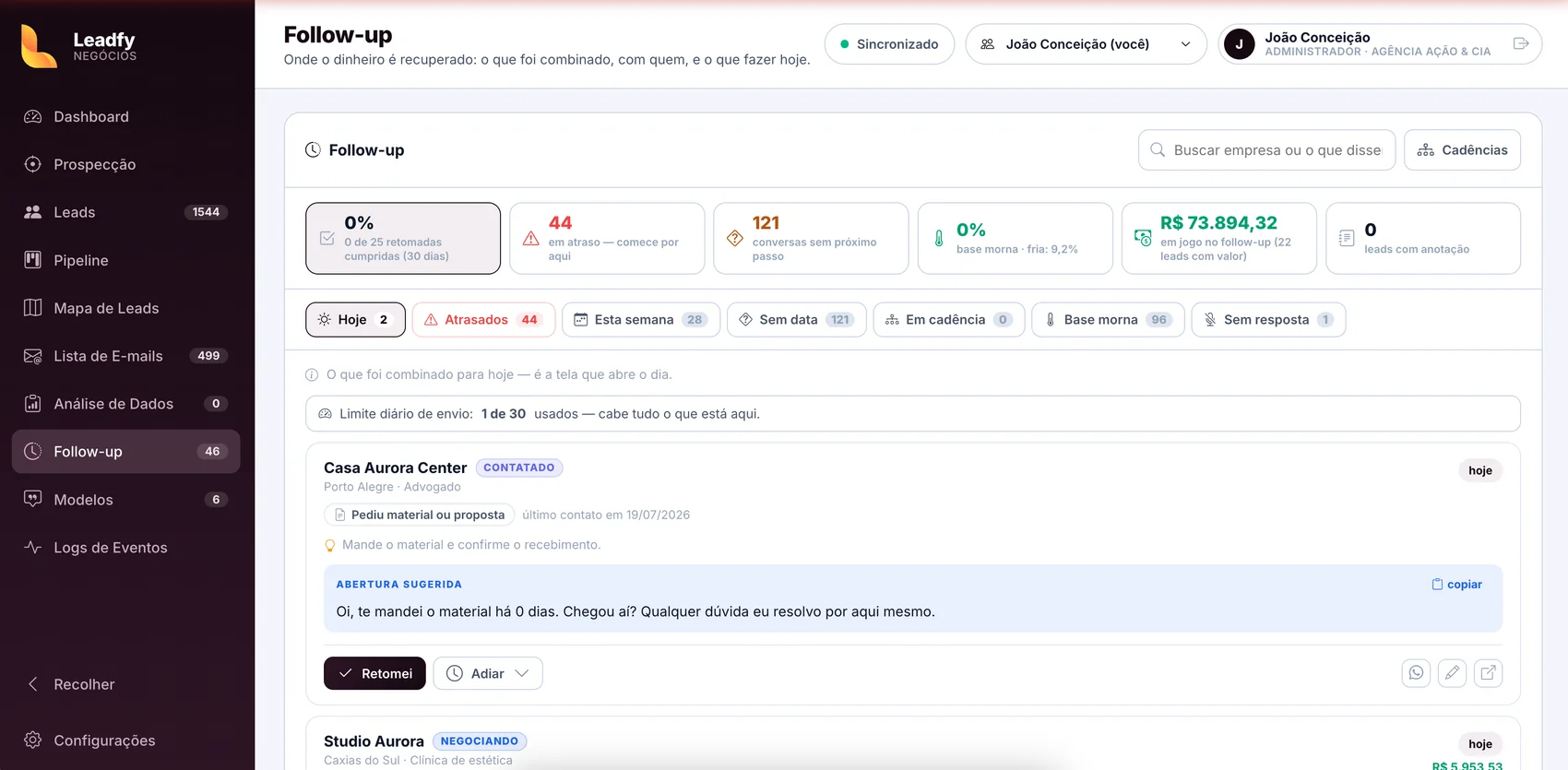Open the João Conceição (você) user dropdown
The width and height of the screenshot is (1568, 770).
coord(1086,44)
